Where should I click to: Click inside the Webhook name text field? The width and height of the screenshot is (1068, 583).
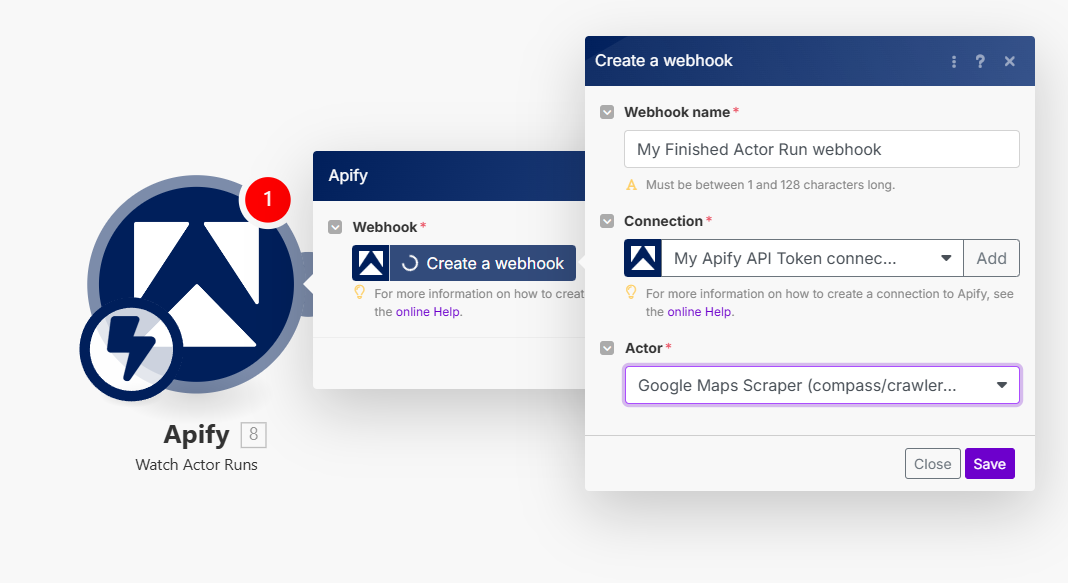click(x=820, y=149)
